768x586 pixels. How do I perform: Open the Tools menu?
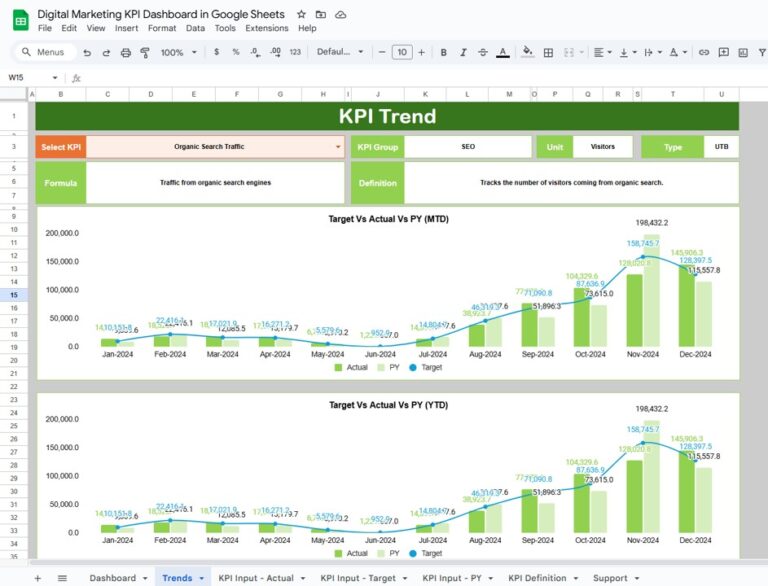coord(225,28)
